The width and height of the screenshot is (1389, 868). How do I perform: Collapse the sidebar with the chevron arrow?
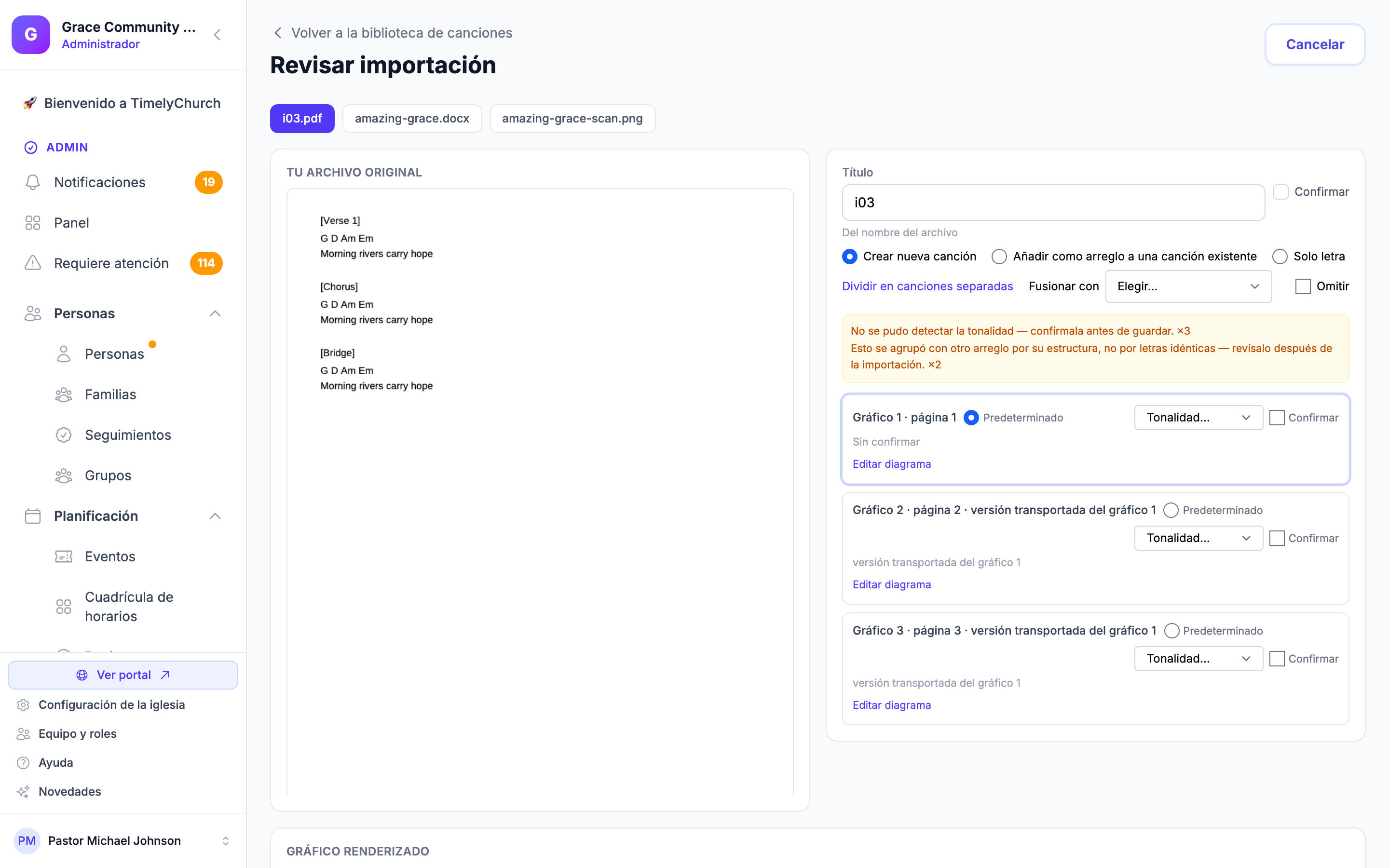pyautogui.click(x=217, y=35)
